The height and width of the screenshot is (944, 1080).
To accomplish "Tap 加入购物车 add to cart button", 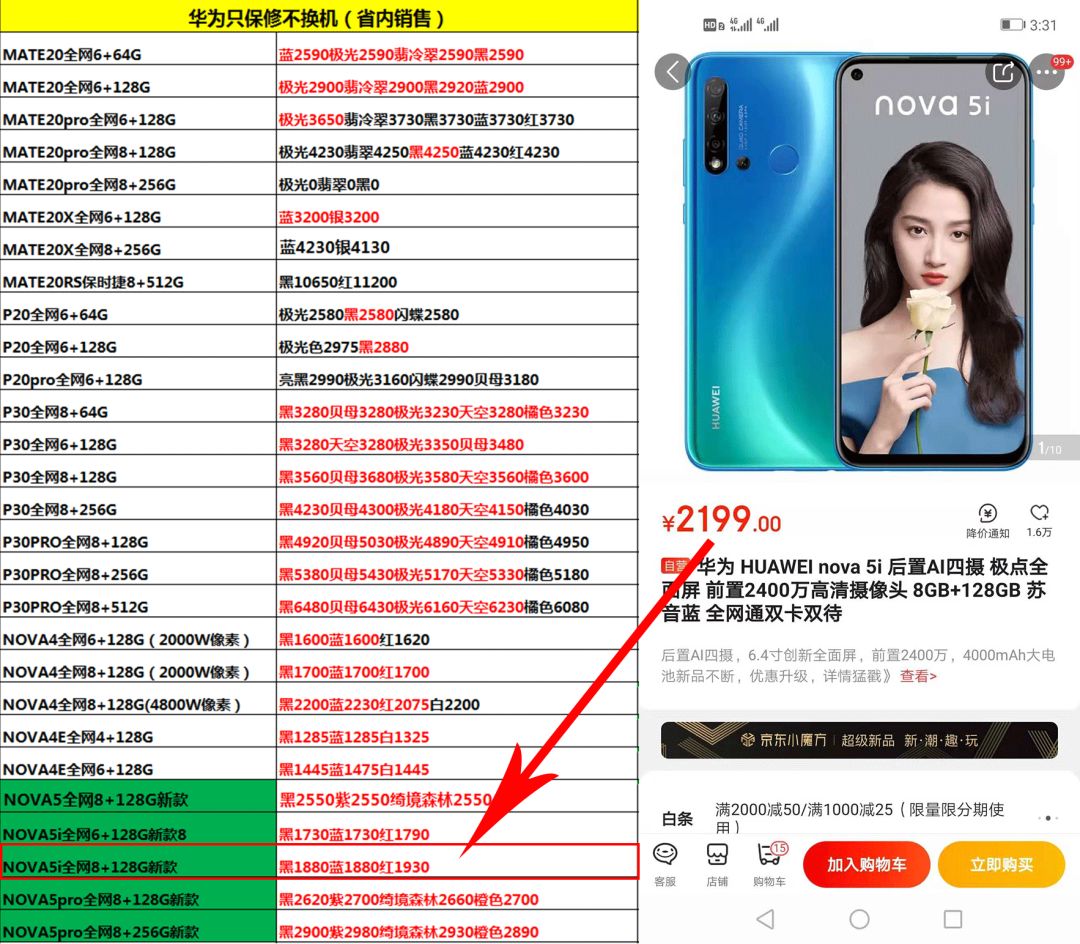I will [866, 865].
